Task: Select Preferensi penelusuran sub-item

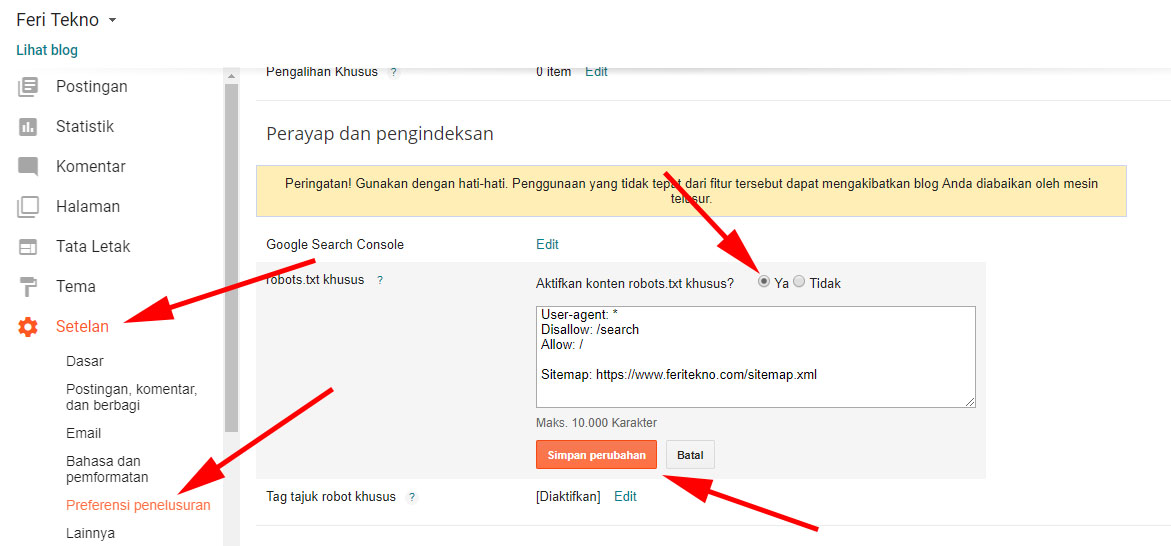Action: click(138, 505)
